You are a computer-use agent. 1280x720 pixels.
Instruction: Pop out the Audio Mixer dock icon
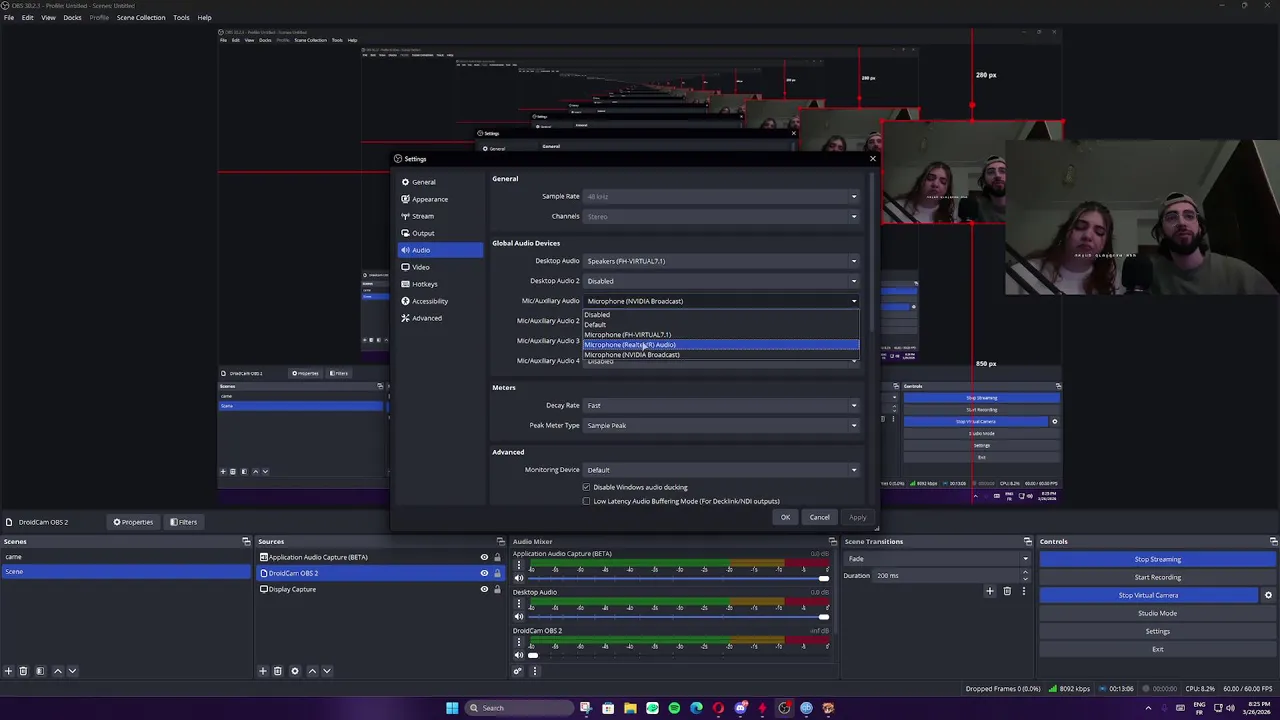click(832, 541)
